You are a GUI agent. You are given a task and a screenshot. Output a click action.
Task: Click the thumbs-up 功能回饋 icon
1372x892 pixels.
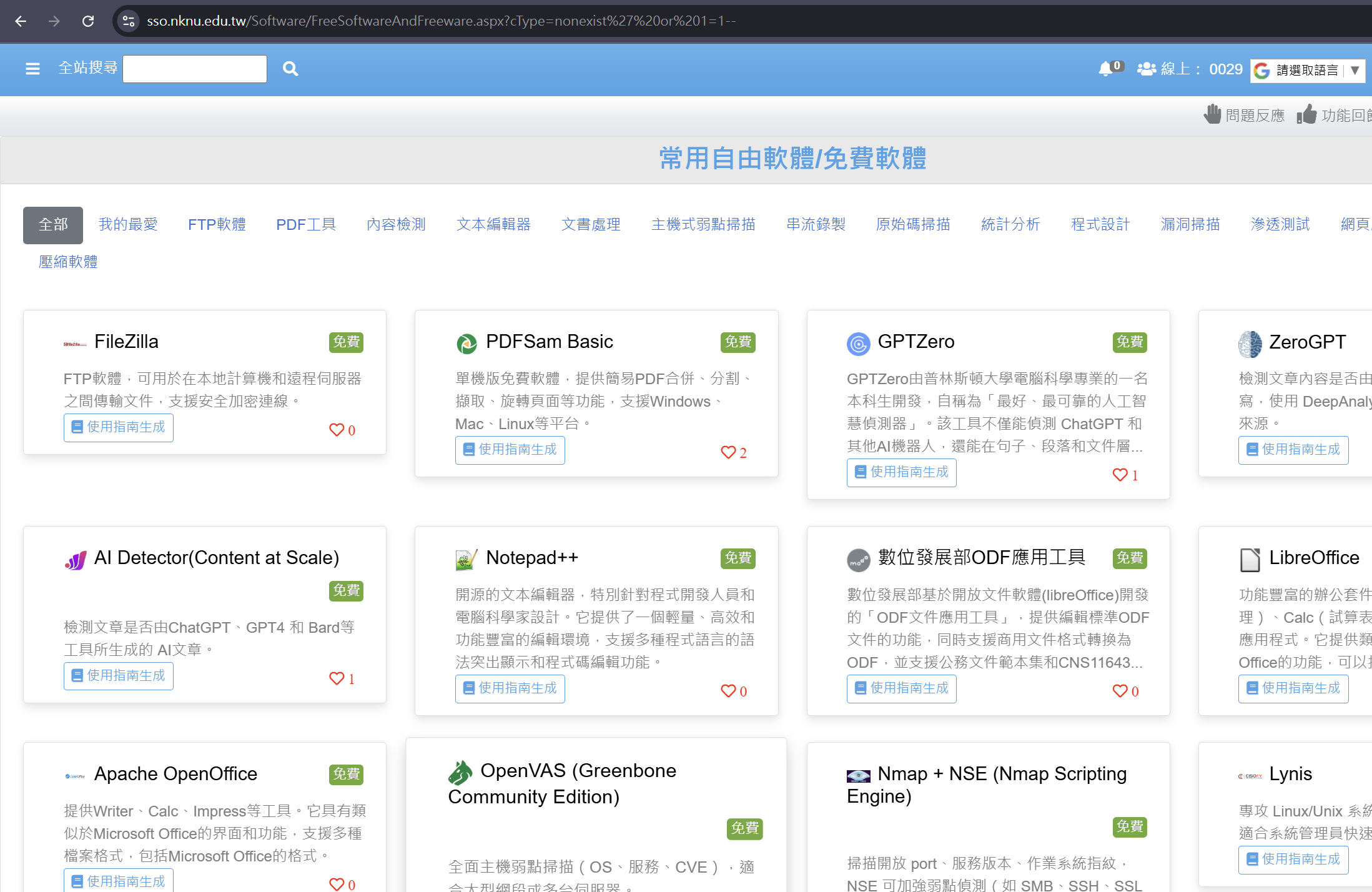[x=1306, y=114]
